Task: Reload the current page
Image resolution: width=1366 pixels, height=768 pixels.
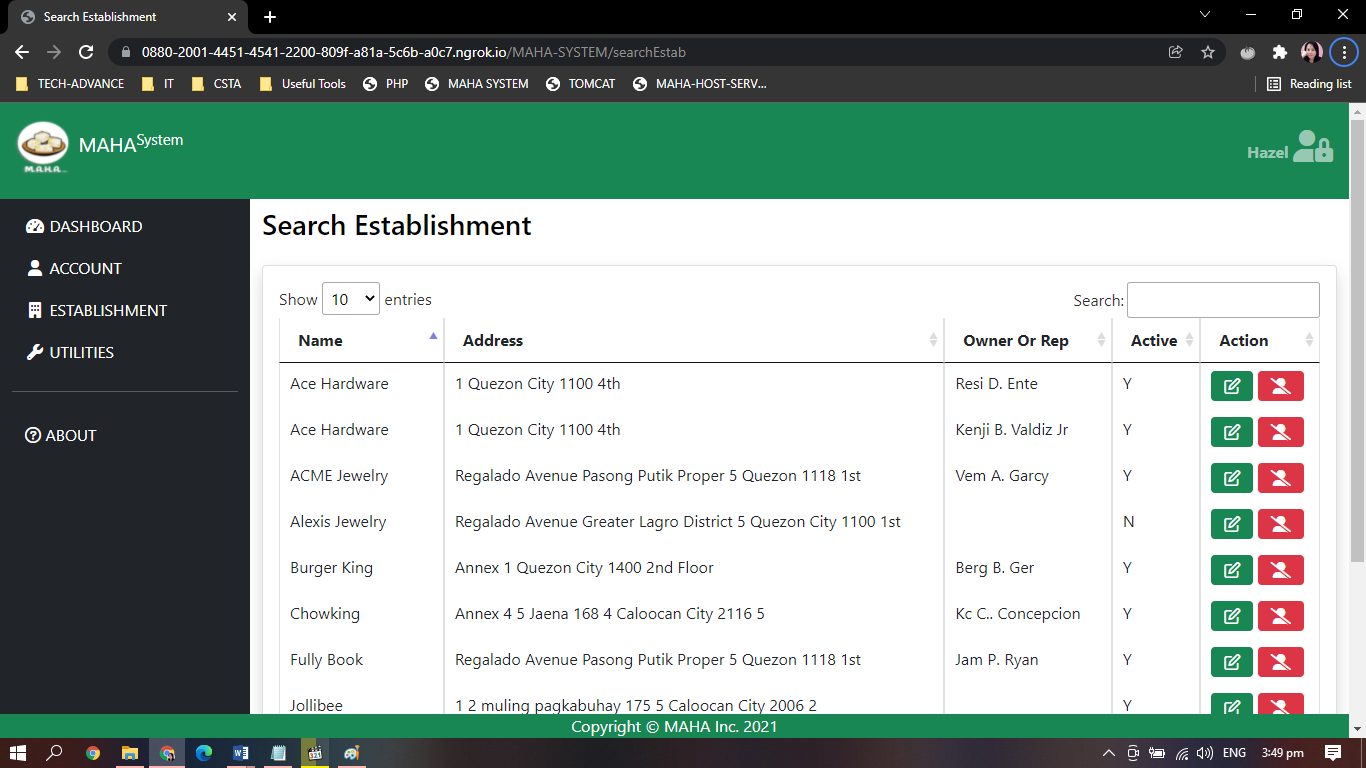Action: [86, 52]
